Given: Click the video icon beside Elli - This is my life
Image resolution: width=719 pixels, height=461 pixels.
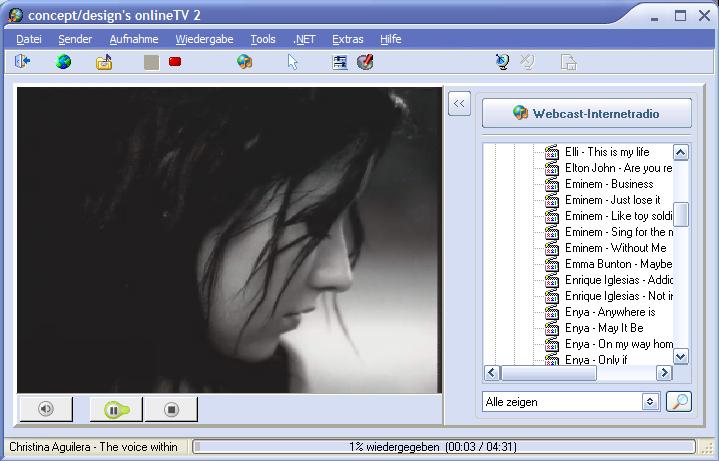Looking at the screenshot, I should (x=552, y=152).
